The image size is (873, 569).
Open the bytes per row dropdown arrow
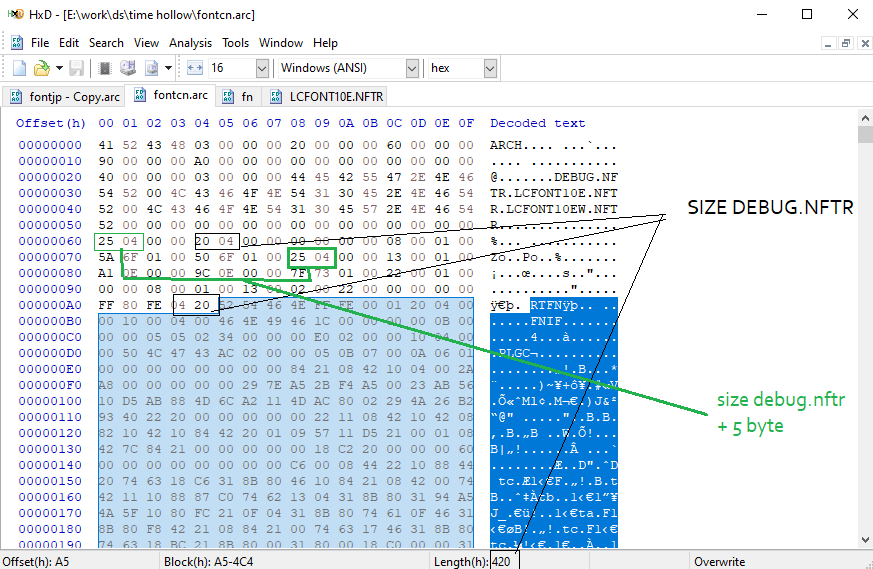click(x=262, y=68)
